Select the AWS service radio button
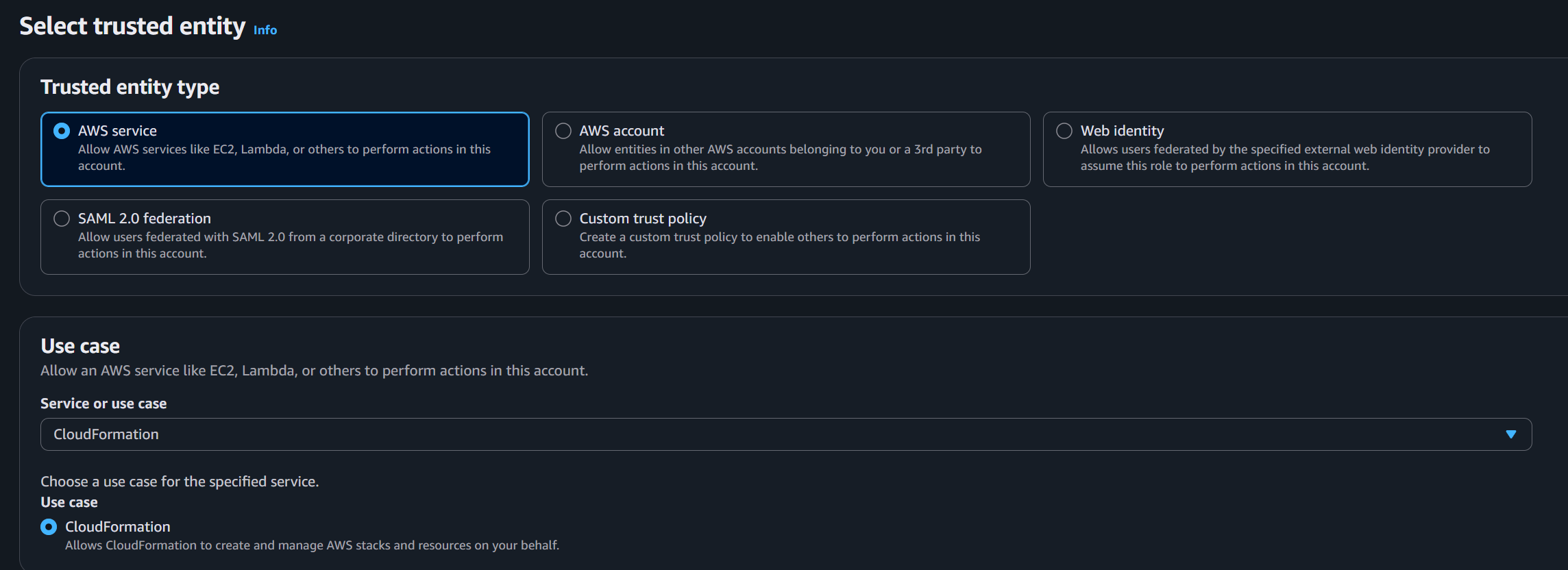This screenshot has width=1568, height=570. tap(62, 131)
